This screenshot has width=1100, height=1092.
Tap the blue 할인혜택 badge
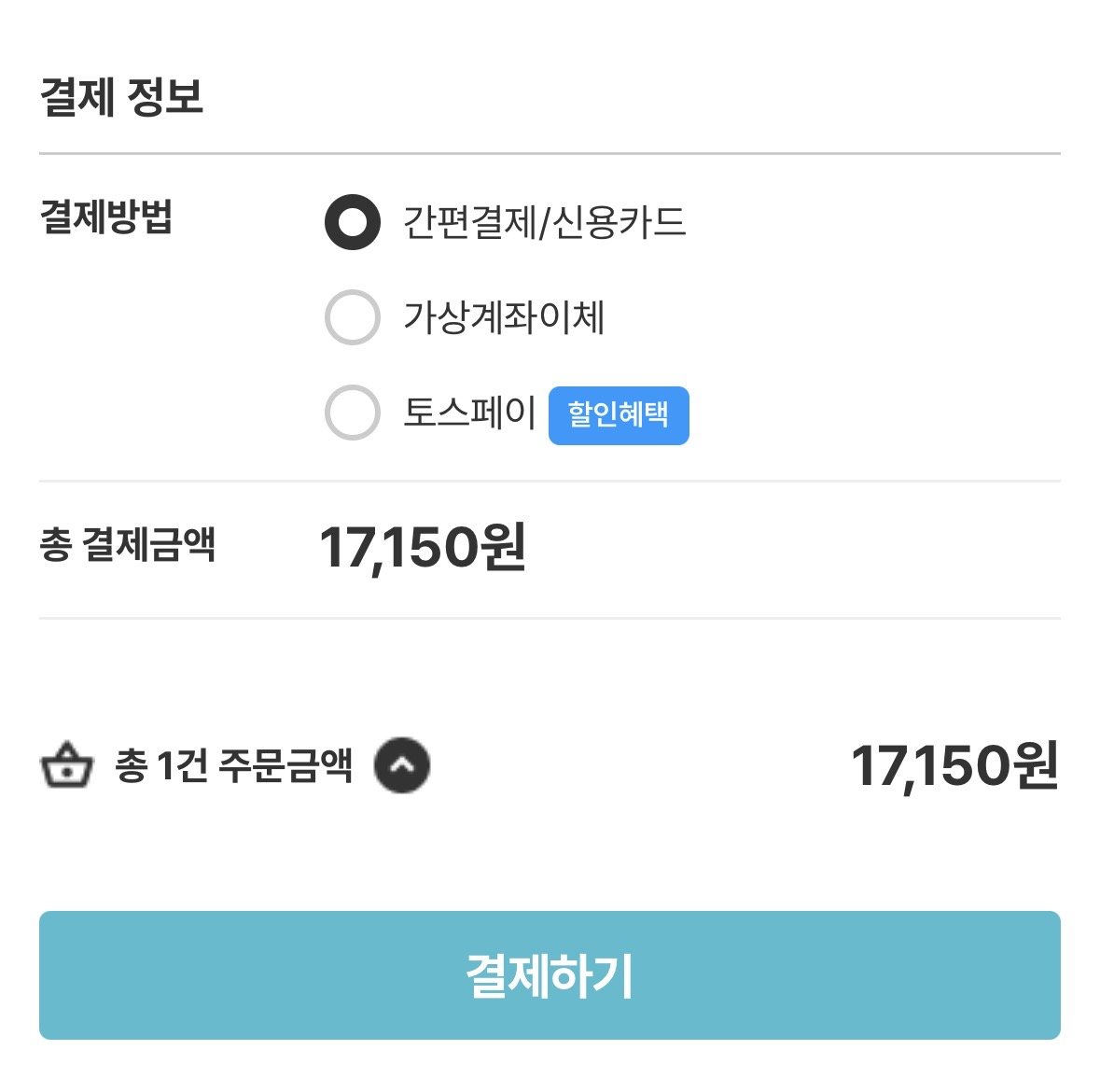pyautogui.click(x=619, y=415)
